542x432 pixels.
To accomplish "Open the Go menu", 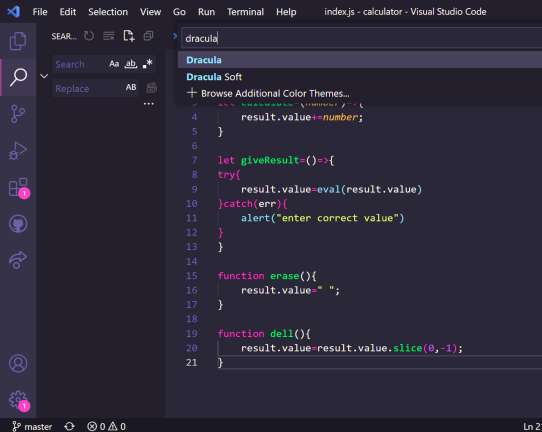I will click(179, 12).
